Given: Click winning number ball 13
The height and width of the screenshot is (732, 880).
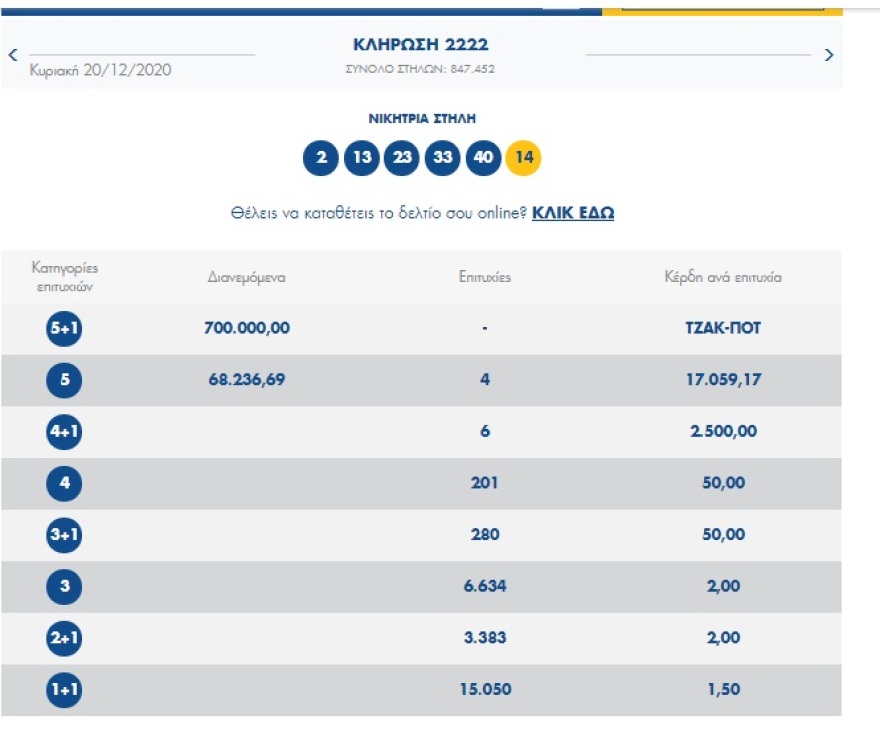Looking at the screenshot, I should pos(361,158).
